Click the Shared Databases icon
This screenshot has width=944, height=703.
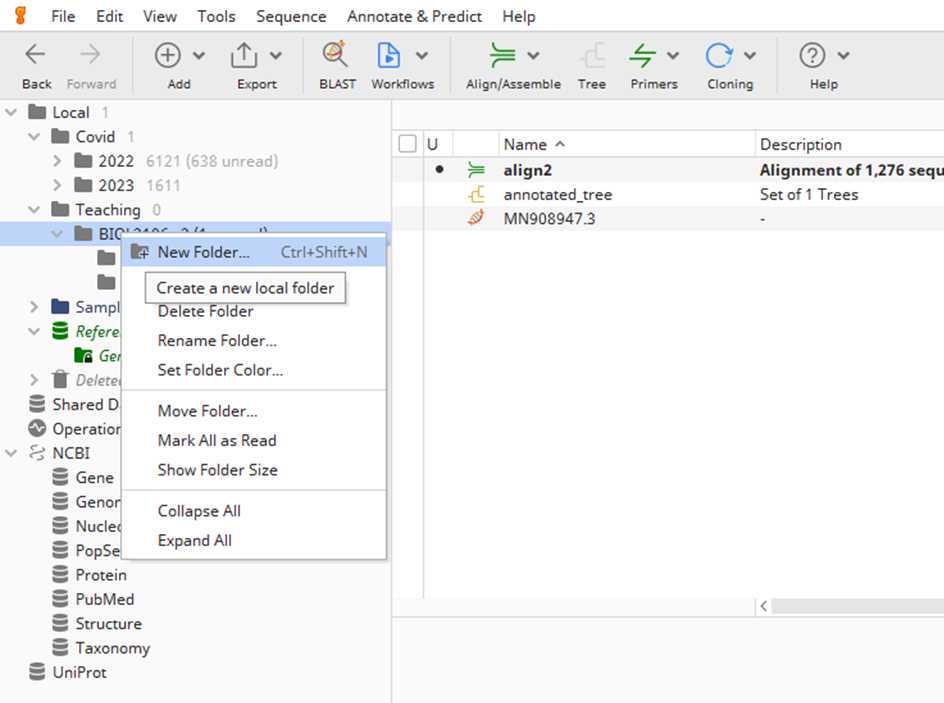pos(37,404)
